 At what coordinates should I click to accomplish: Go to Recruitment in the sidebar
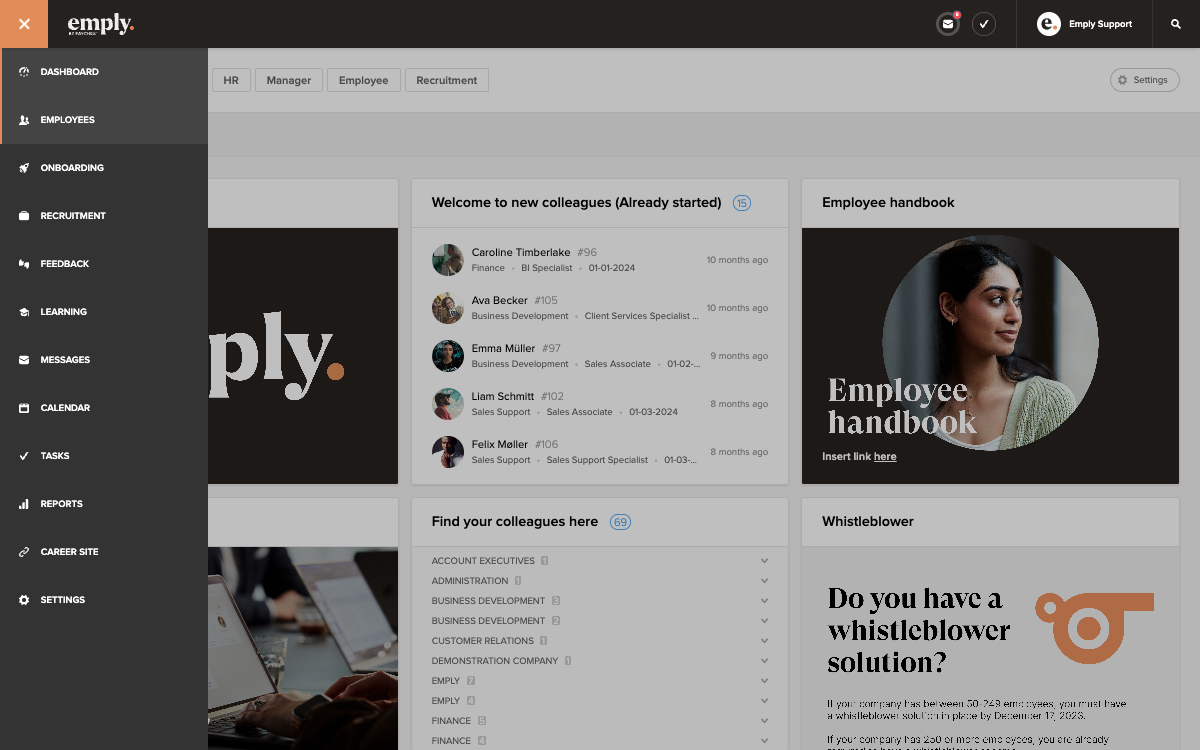tap(104, 216)
